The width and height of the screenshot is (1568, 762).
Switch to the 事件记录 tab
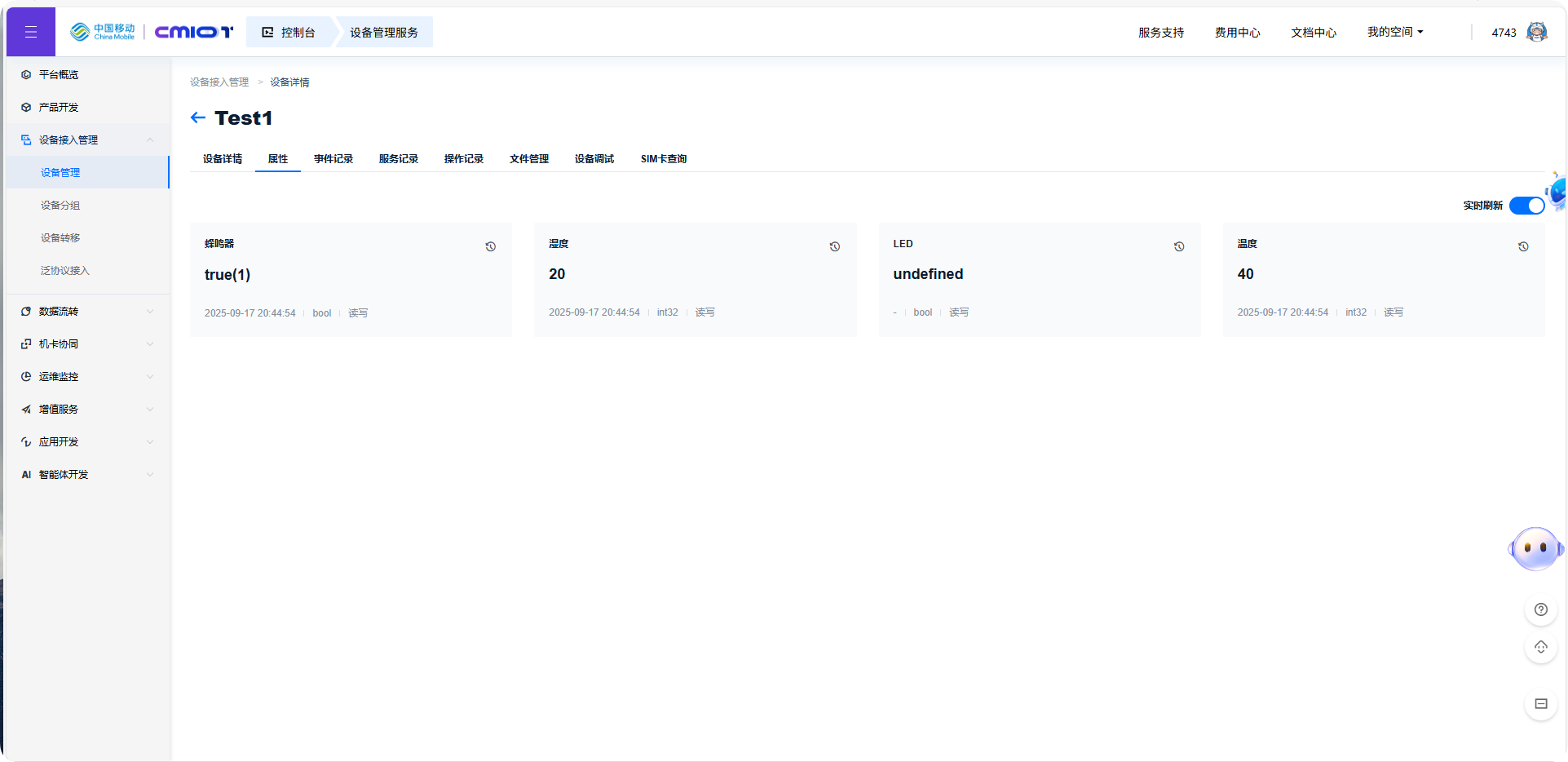tap(333, 159)
